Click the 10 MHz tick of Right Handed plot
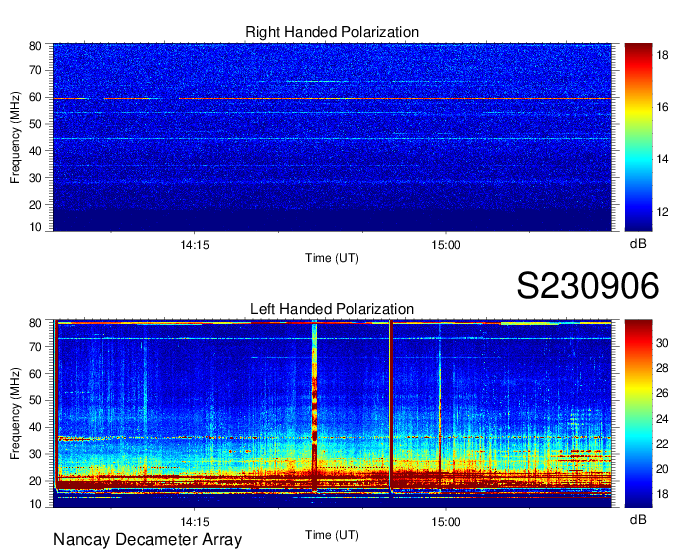This screenshot has height=552, width=680. point(35,227)
